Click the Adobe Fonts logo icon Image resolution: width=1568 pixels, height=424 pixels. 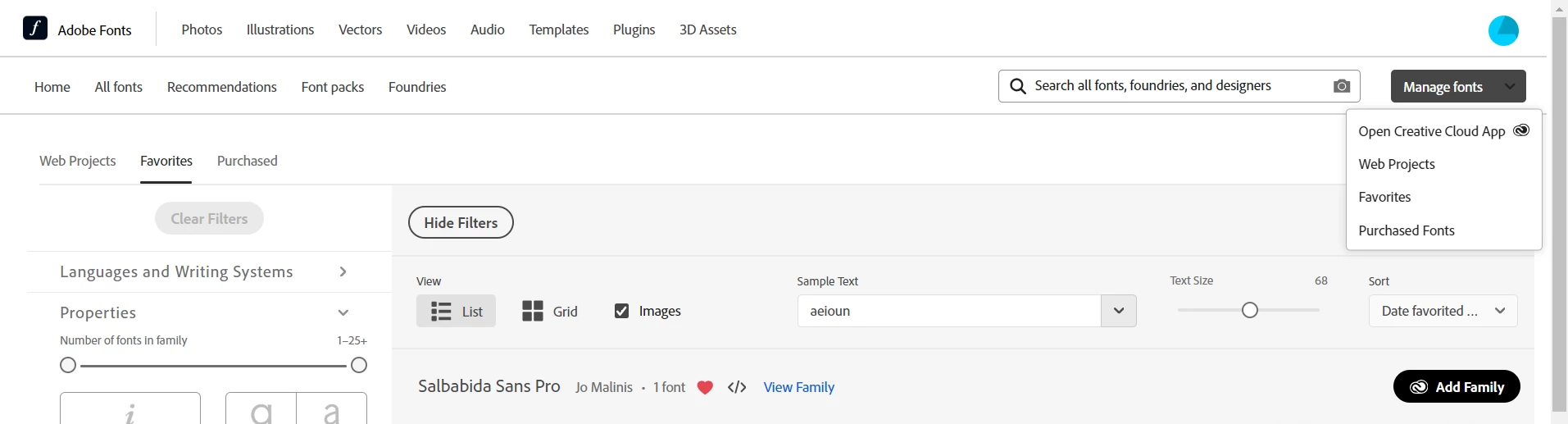(x=35, y=28)
